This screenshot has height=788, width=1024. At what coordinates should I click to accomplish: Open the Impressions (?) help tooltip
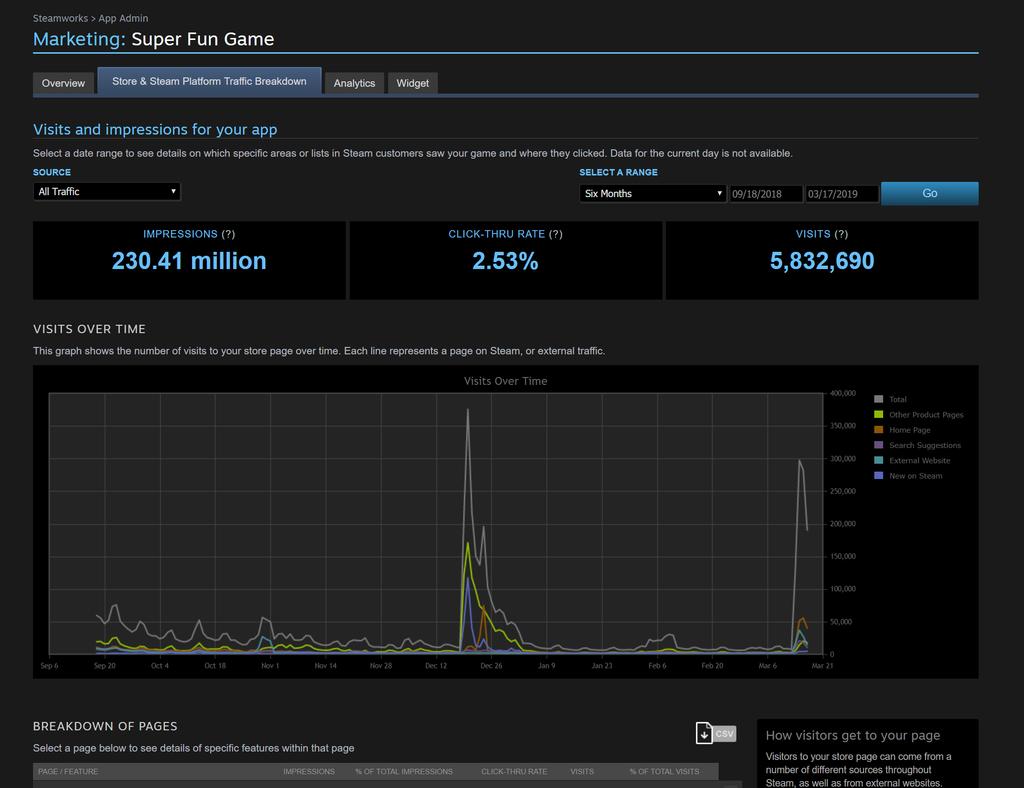point(228,234)
